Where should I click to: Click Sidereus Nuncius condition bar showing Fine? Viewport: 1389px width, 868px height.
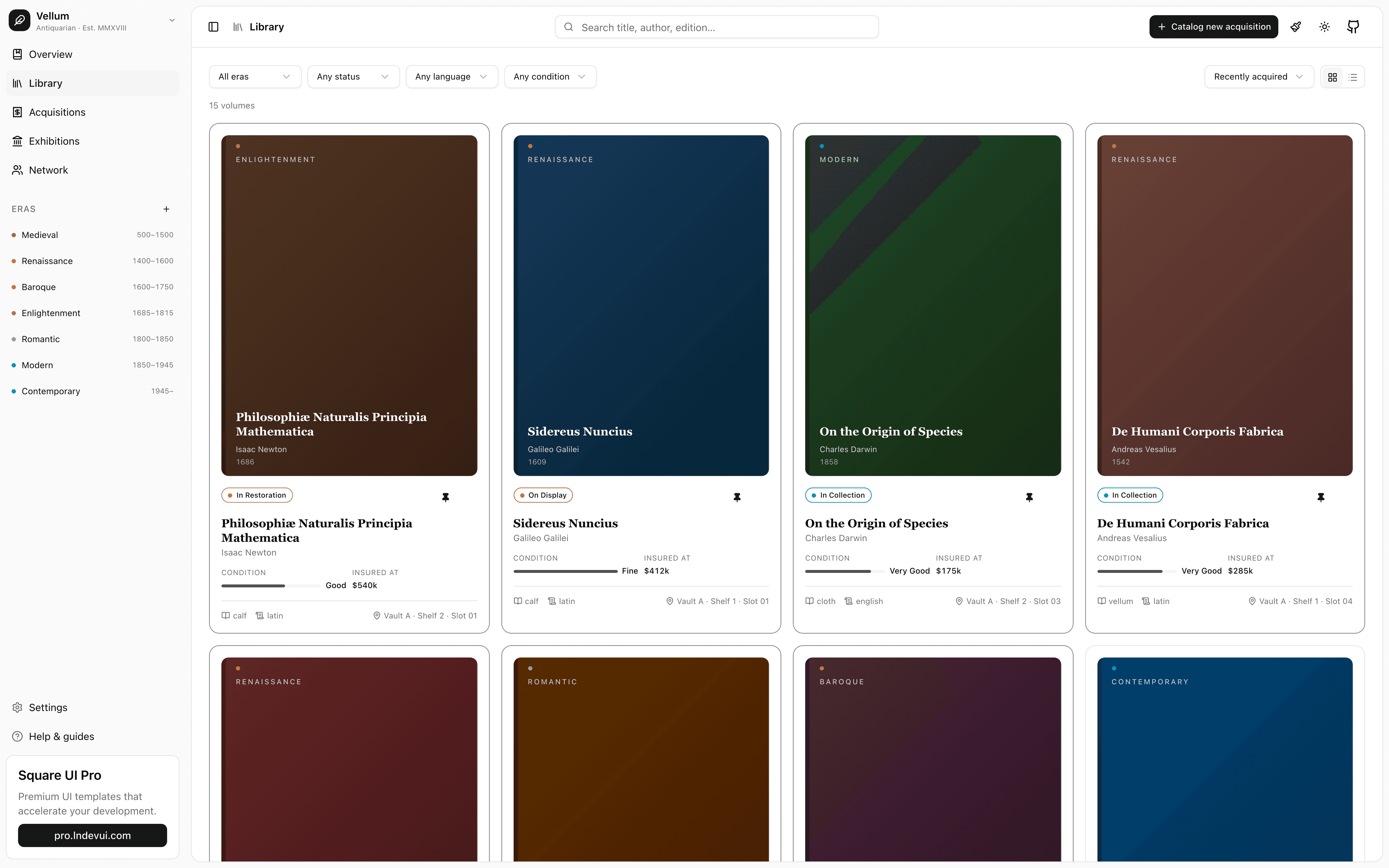tap(565, 571)
